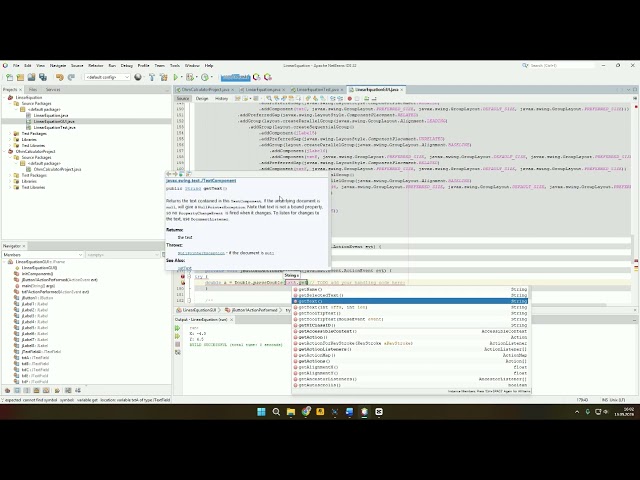Click the Save All toolbar icon
Screen dimensions: 640x480
[x=42, y=77]
